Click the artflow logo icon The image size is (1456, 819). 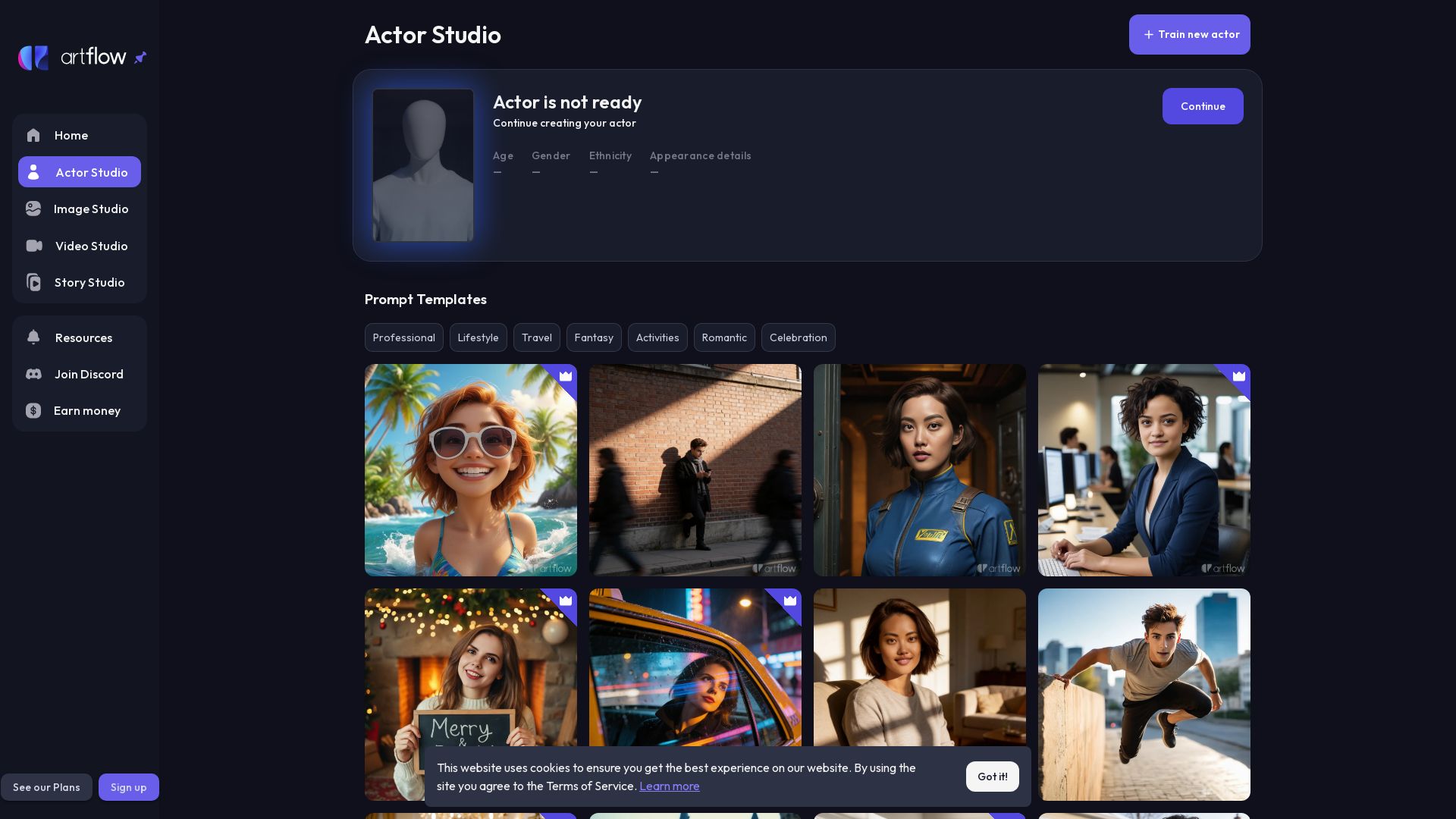point(33,58)
